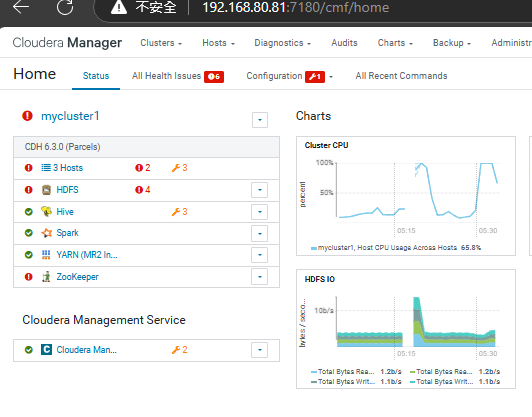Click the Cloudera Management Service C icon

[x=46, y=349]
